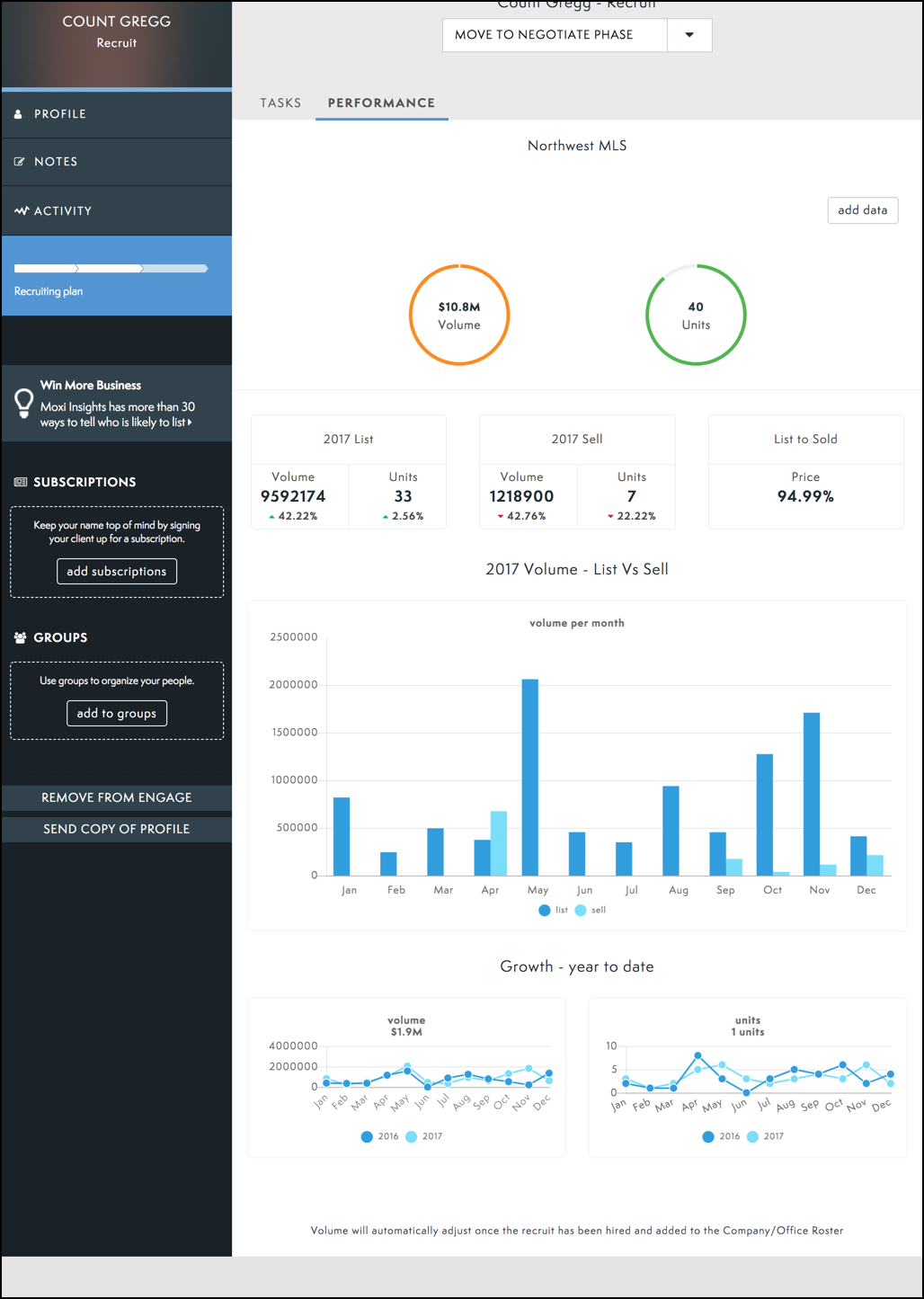924x1299 pixels.
Task: Click the lightbulb Moxi Insights icon
Action: [x=24, y=403]
